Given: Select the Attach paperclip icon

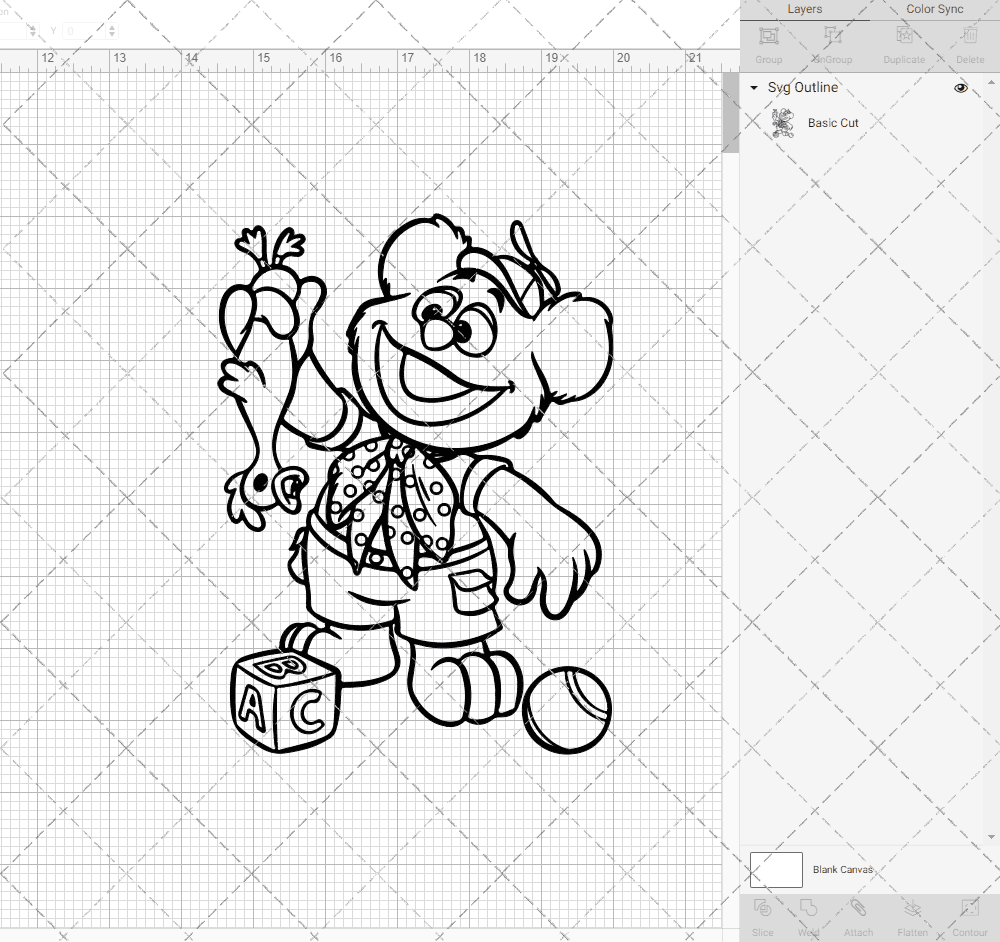Looking at the screenshot, I should (858, 908).
